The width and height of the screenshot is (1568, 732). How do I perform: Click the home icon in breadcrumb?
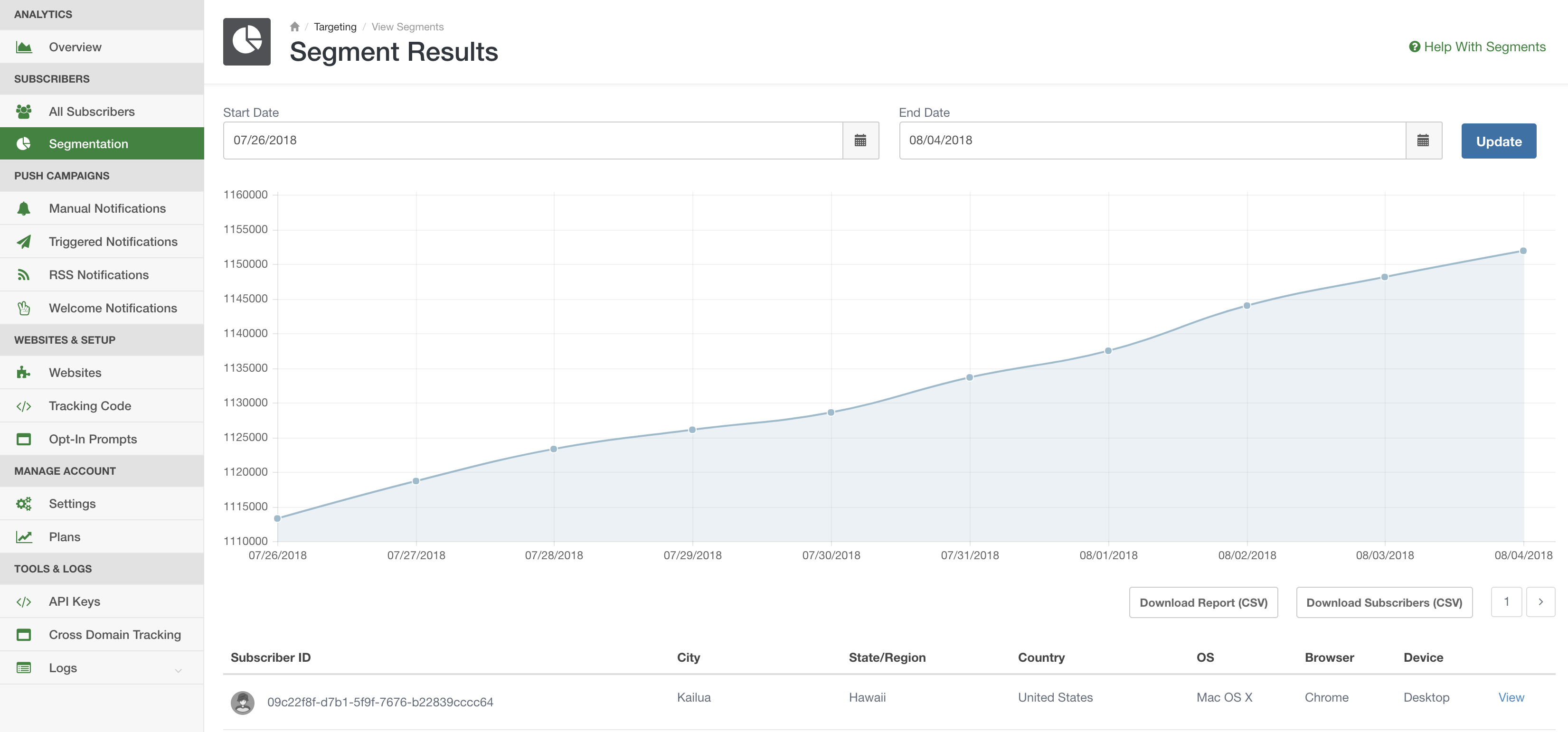(294, 27)
